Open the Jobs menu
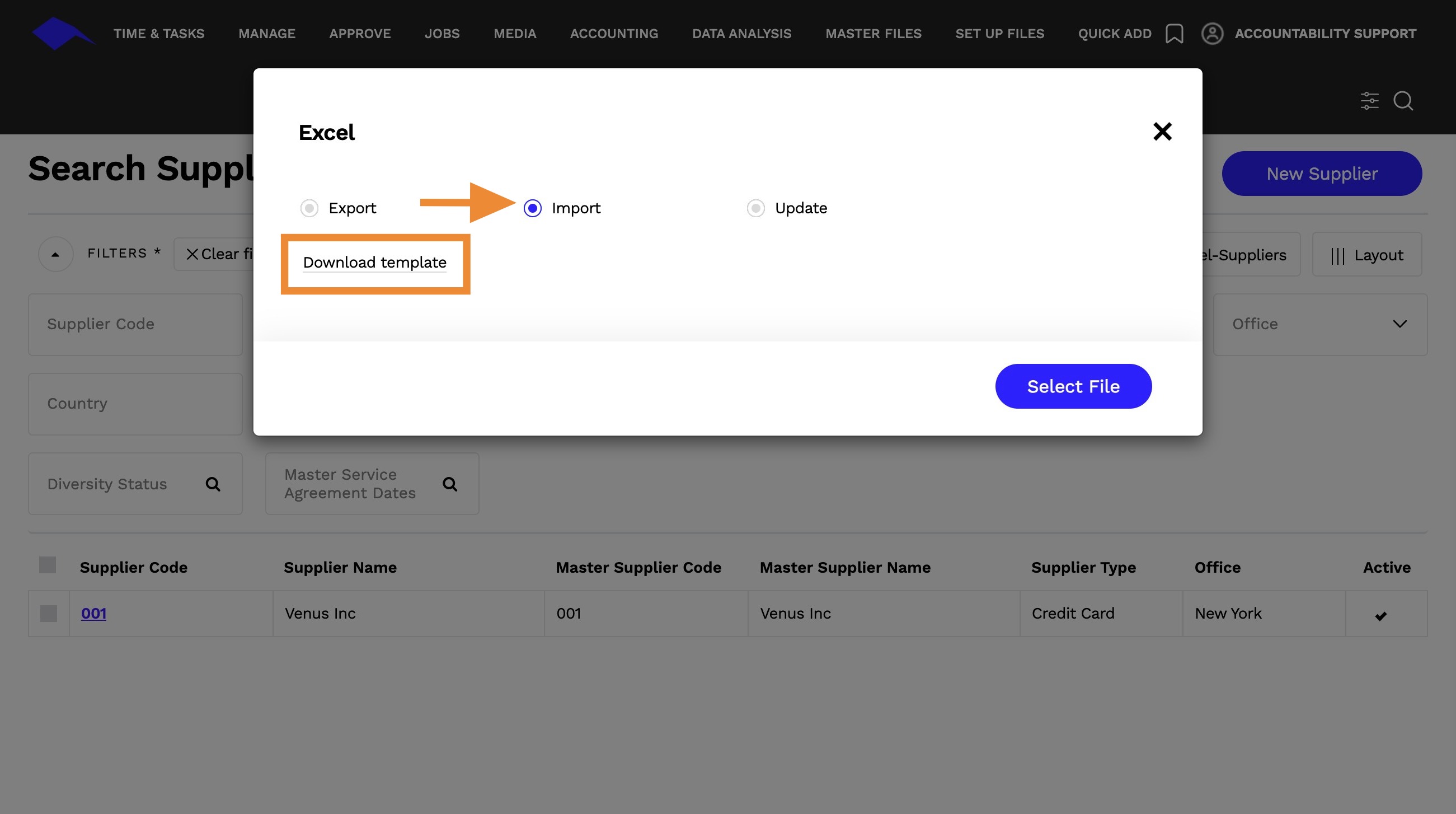This screenshot has height=814, width=1456. (442, 34)
